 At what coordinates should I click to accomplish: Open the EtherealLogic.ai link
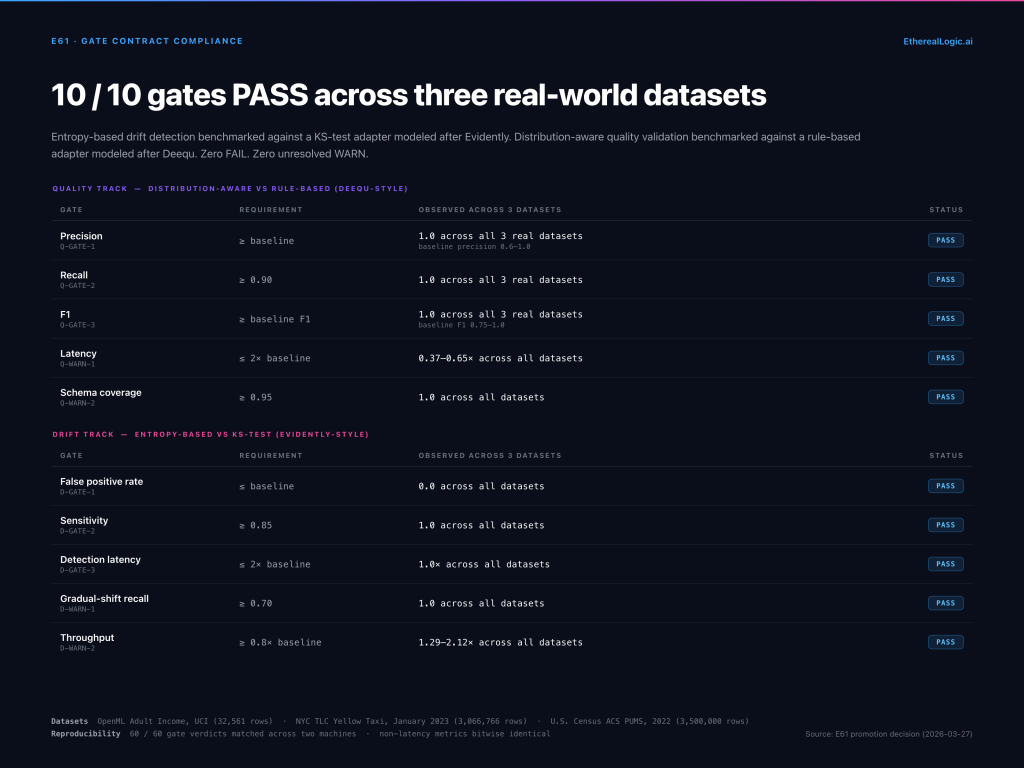pyautogui.click(x=938, y=41)
